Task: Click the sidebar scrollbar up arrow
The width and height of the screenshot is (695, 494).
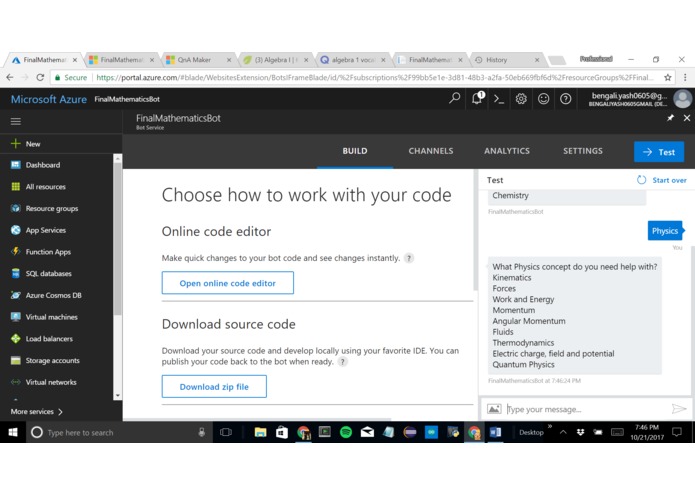Action: [x=117, y=158]
